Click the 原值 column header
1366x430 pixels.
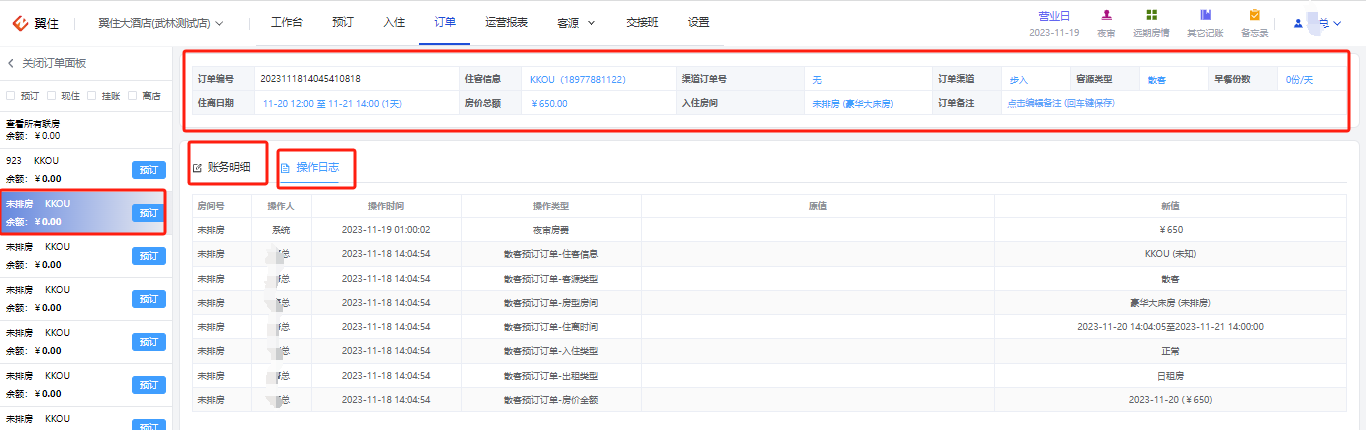click(817, 205)
